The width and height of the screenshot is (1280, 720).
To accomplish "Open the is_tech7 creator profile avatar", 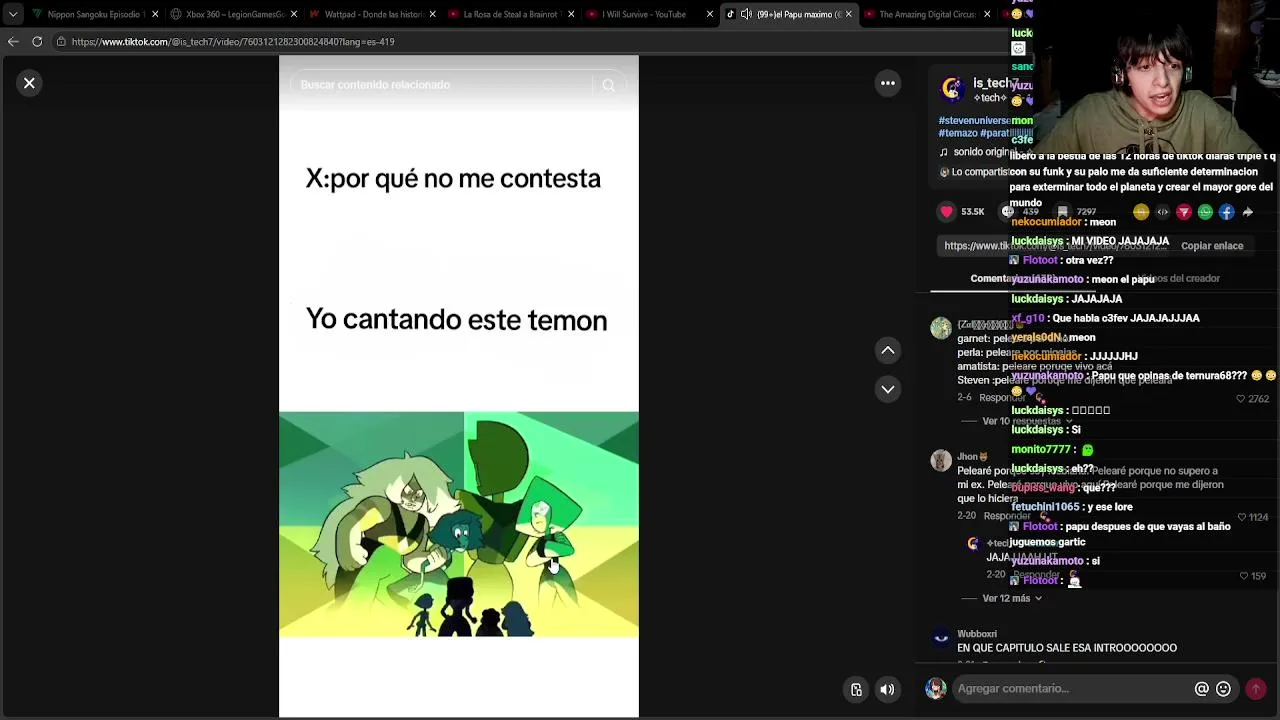I will (x=951, y=89).
